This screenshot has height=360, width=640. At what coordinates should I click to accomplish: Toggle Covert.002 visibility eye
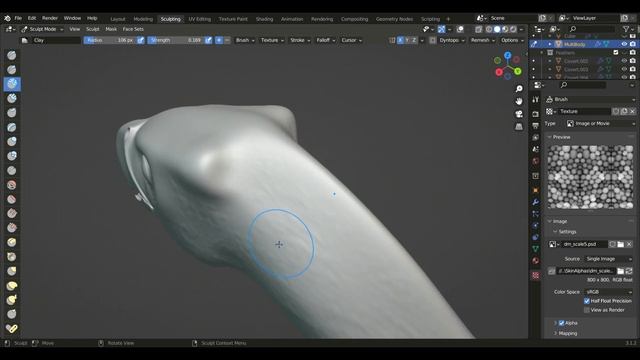(624, 61)
